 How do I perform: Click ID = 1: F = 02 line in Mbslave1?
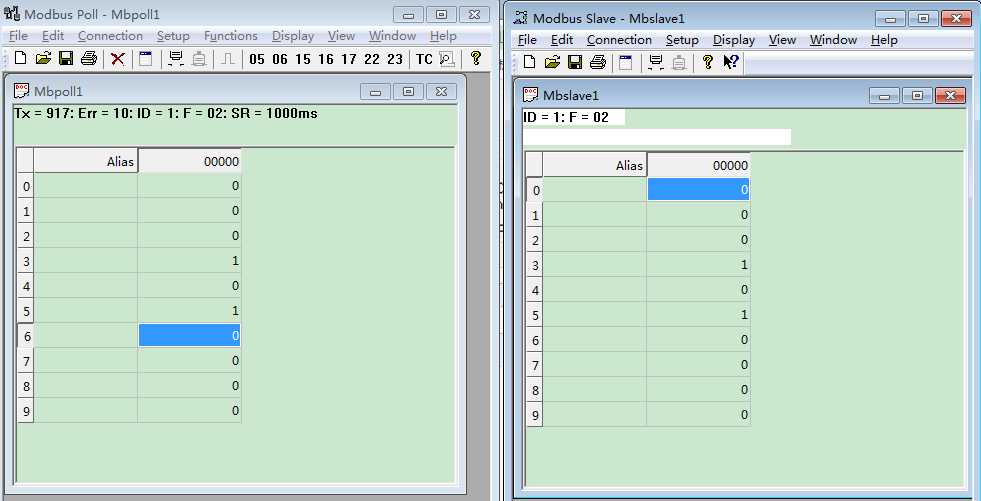(x=566, y=117)
